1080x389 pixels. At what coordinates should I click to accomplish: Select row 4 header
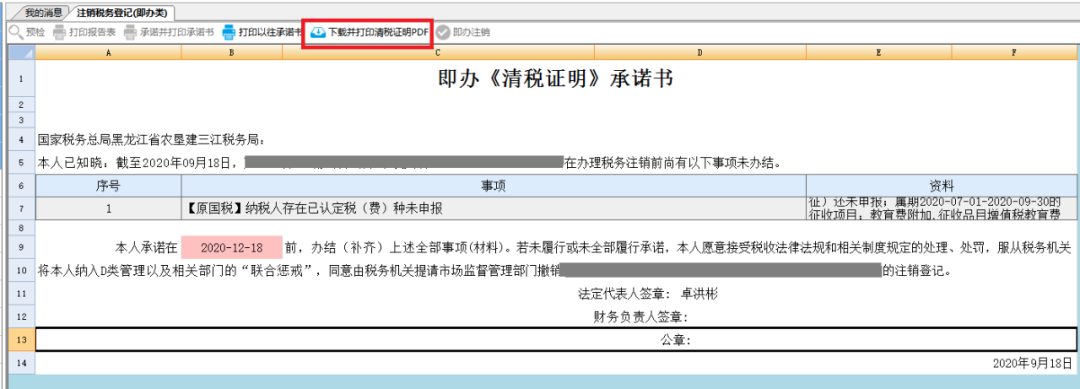pyautogui.click(x=21, y=140)
